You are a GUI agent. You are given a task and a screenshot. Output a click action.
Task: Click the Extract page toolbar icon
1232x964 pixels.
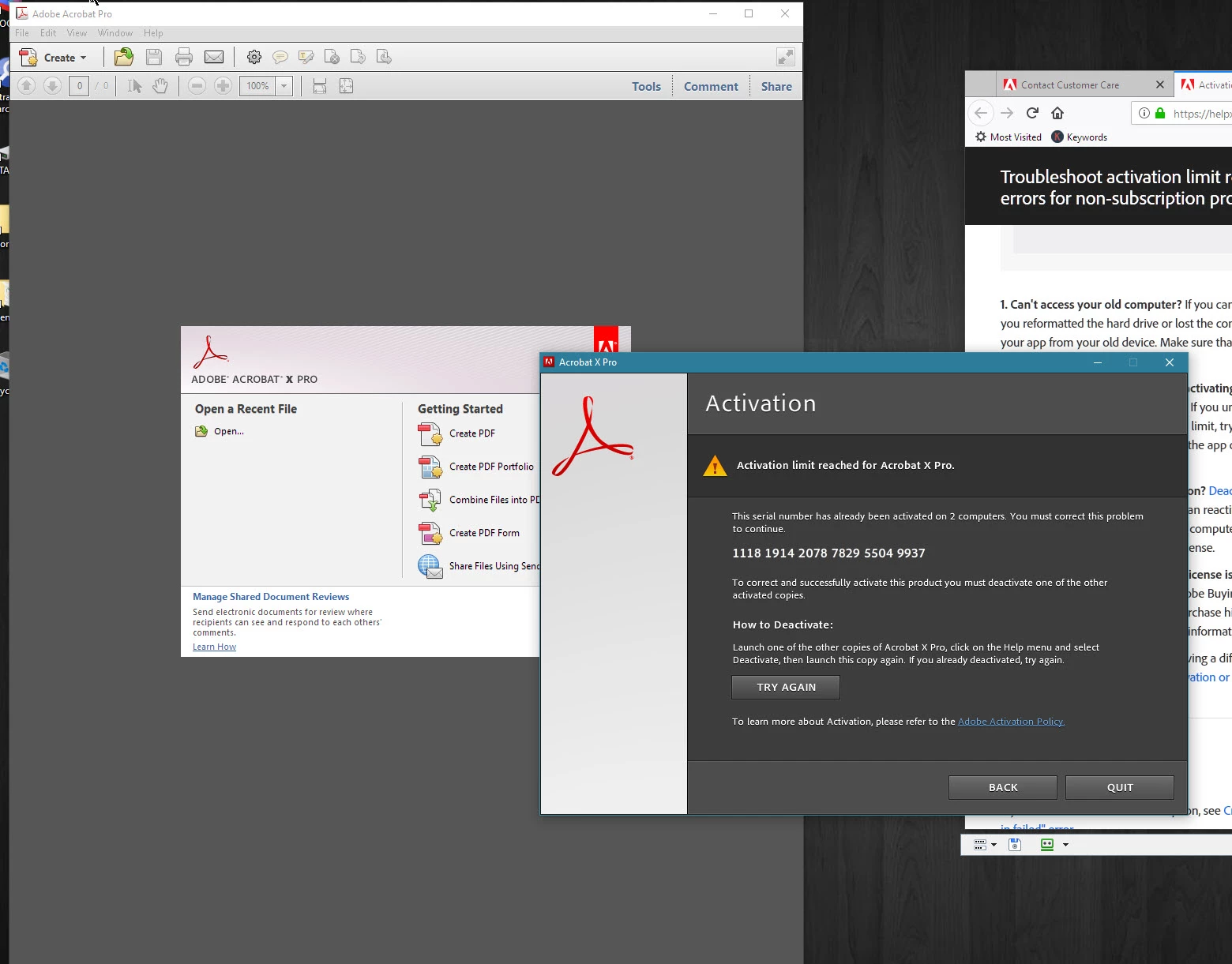coord(384,57)
